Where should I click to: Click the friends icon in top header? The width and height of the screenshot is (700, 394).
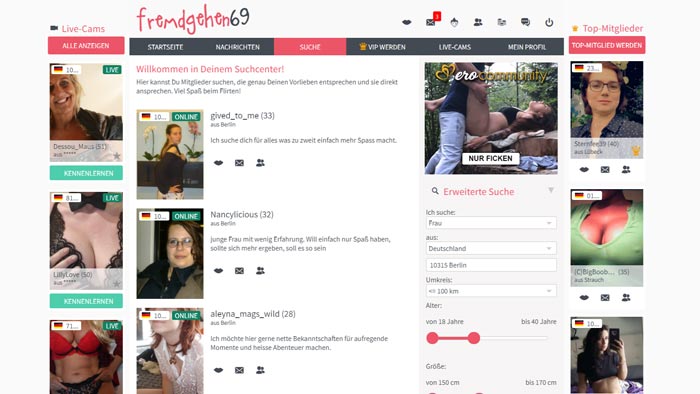[478, 22]
